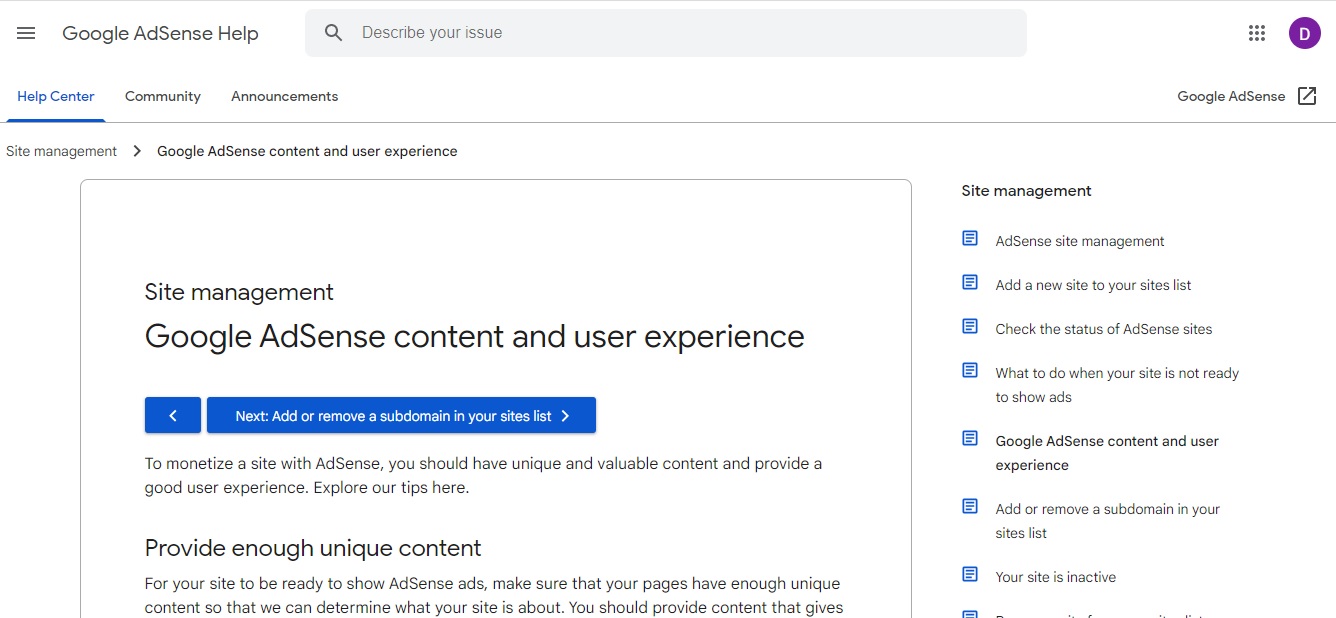Open What to do when site not ready article

[1117, 385]
